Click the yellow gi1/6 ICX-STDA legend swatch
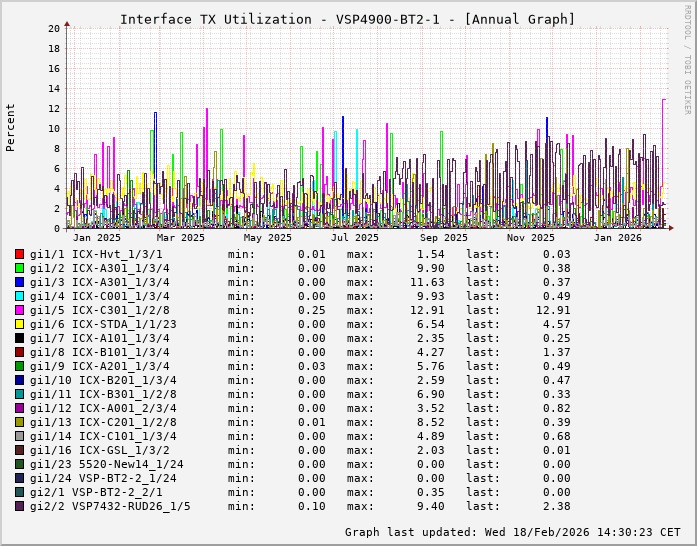 pos(19,324)
